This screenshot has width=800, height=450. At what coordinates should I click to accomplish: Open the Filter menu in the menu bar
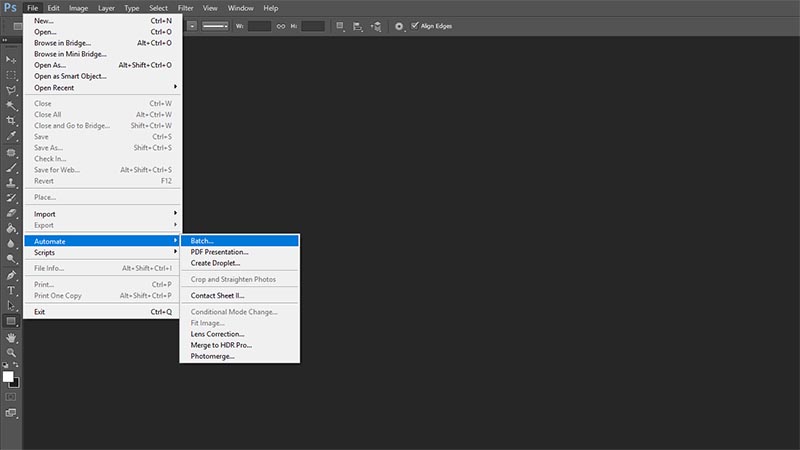tap(185, 8)
